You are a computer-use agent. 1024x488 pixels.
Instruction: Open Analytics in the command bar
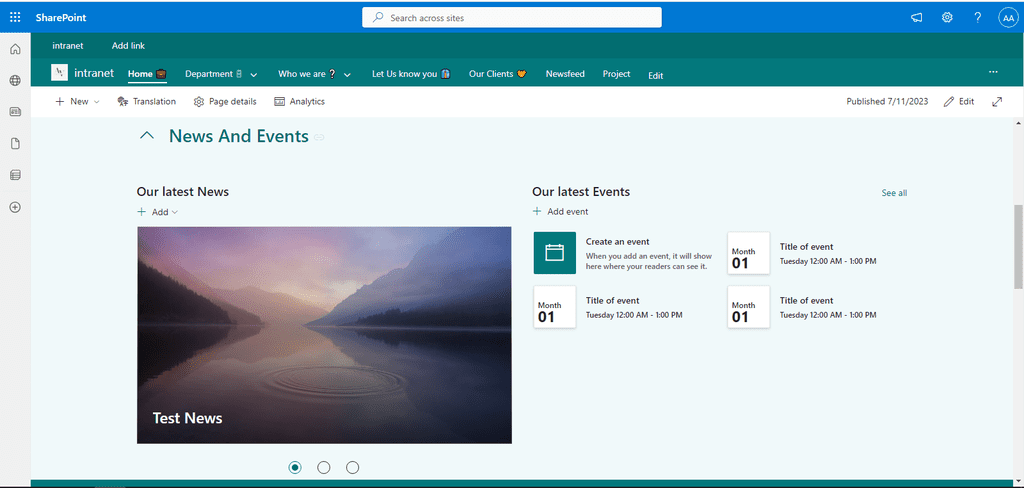[x=299, y=101]
